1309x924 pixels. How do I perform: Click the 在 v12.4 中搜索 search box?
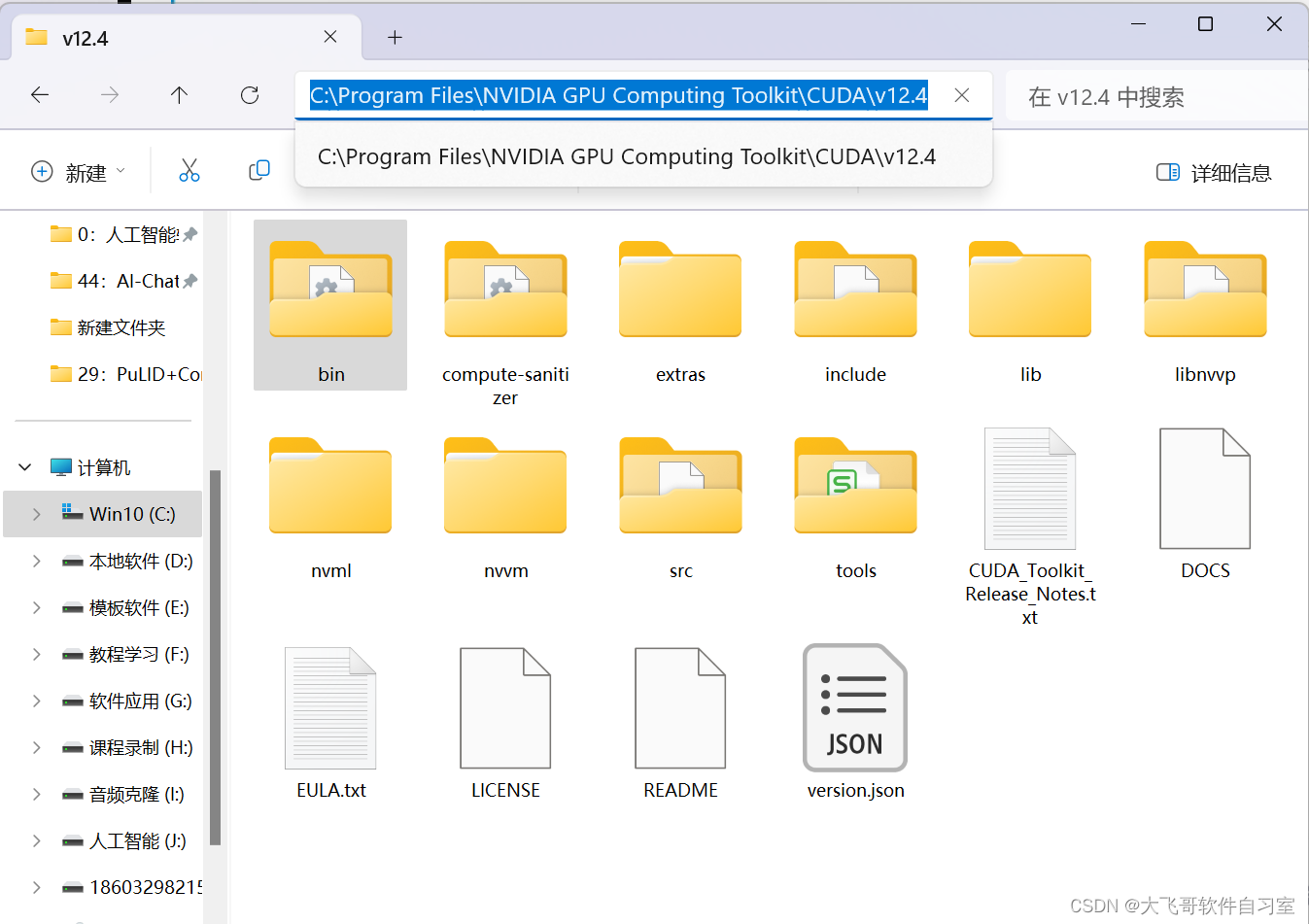(x=1156, y=96)
